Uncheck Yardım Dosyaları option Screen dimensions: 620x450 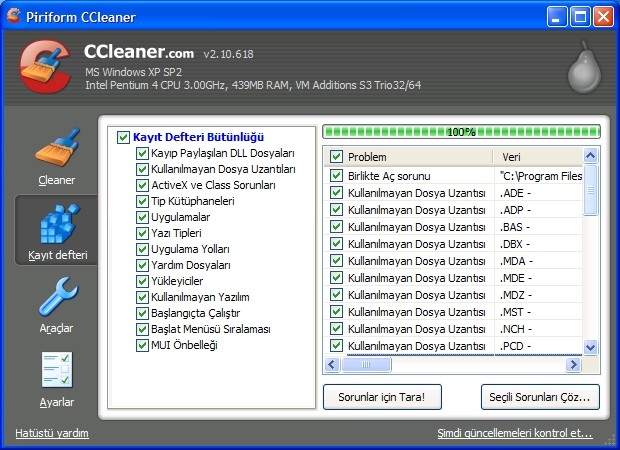click(x=142, y=265)
